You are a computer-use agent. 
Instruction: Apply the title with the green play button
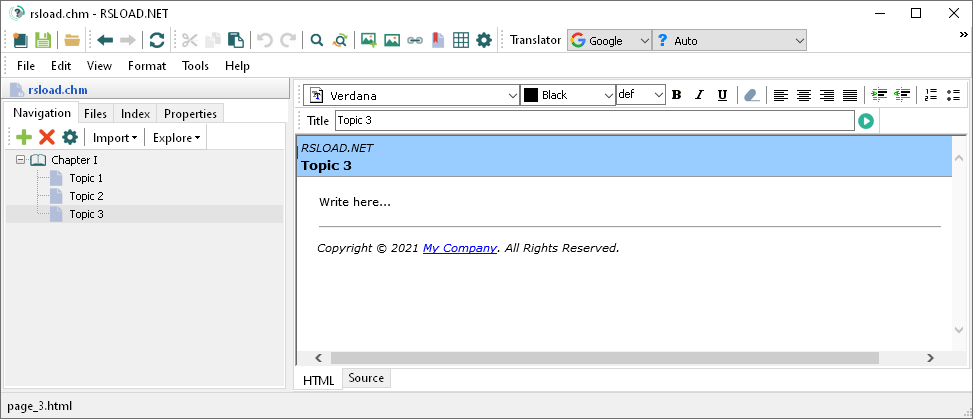[x=866, y=120]
